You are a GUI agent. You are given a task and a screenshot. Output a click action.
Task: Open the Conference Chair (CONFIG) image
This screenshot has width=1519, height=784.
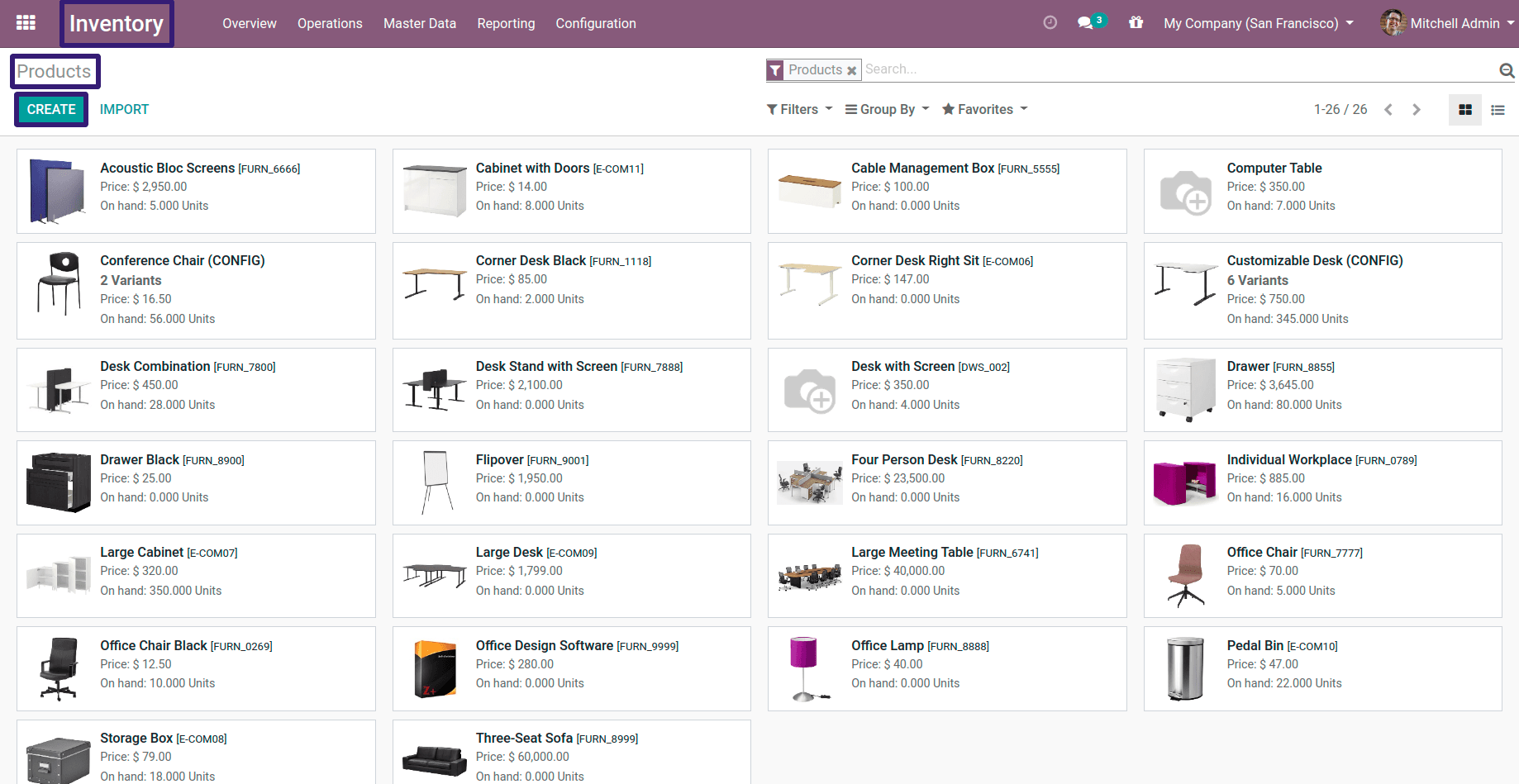58,283
